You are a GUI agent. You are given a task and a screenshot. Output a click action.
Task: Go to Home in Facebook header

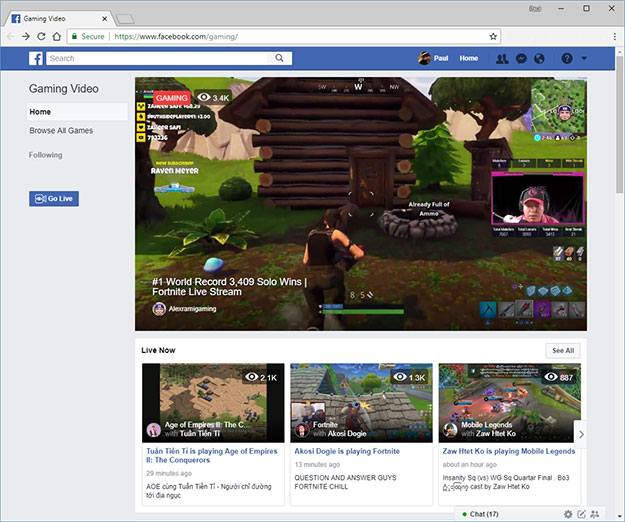(x=468, y=58)
